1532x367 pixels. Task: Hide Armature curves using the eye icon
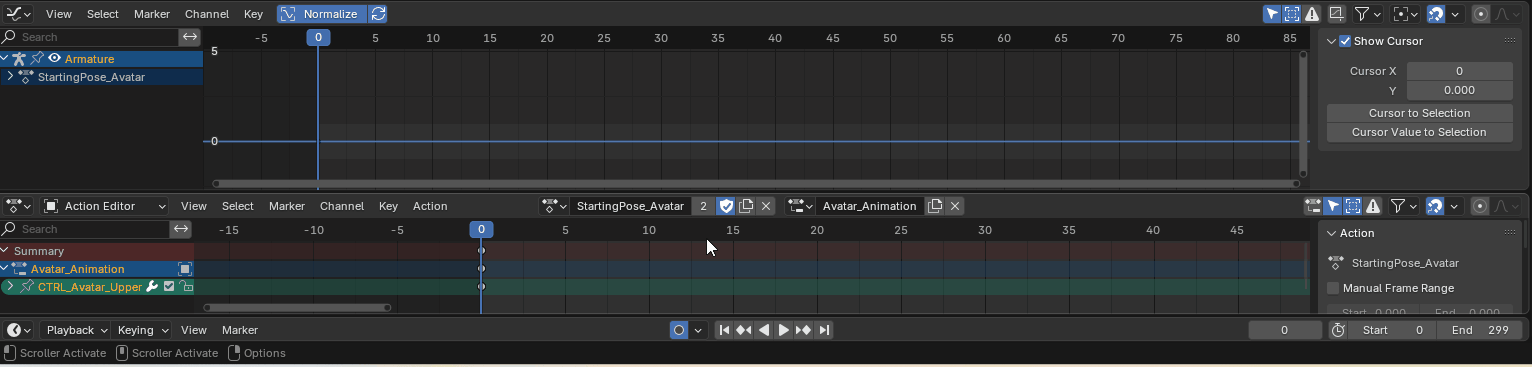point(54,59)
